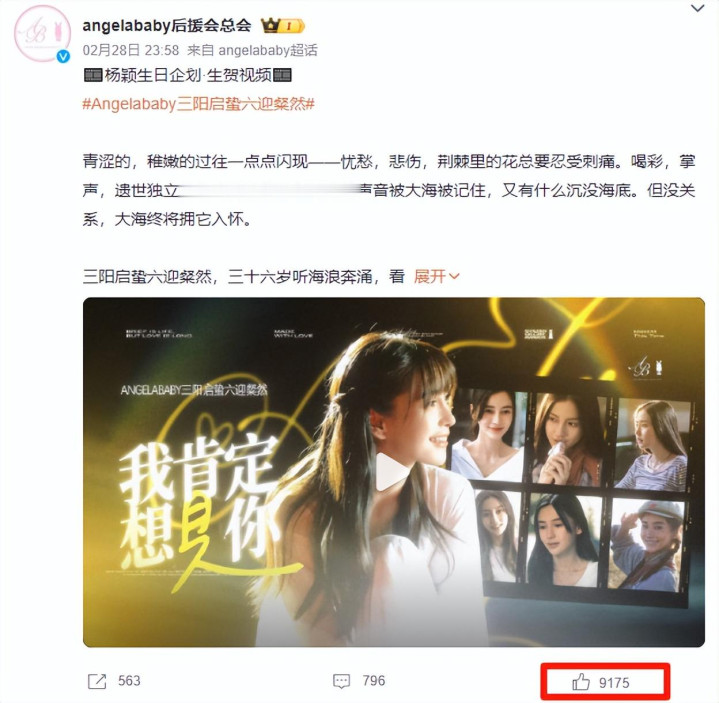This screenshot has height=703, width=719.
Task: Click the gold crown membership badge
Action: [282, 26]
